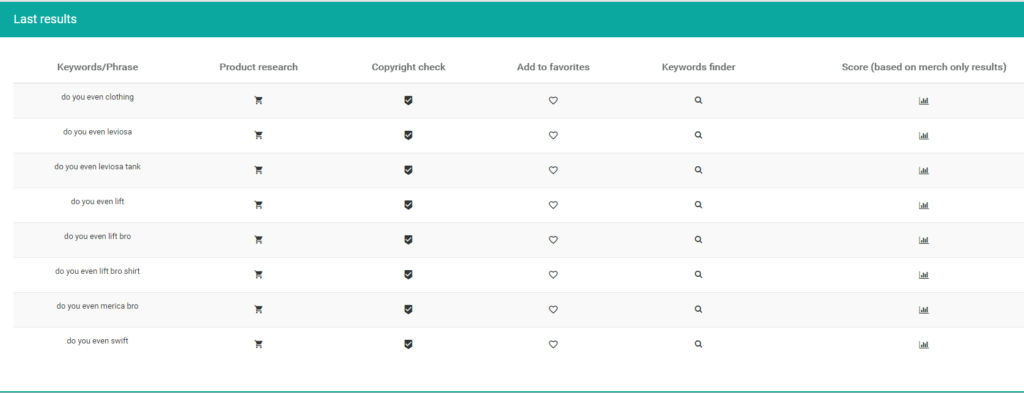Select the 'do you even lift bro' phrase
The height and width of the screenshot is (393, 1024).
tap(97, 236)
